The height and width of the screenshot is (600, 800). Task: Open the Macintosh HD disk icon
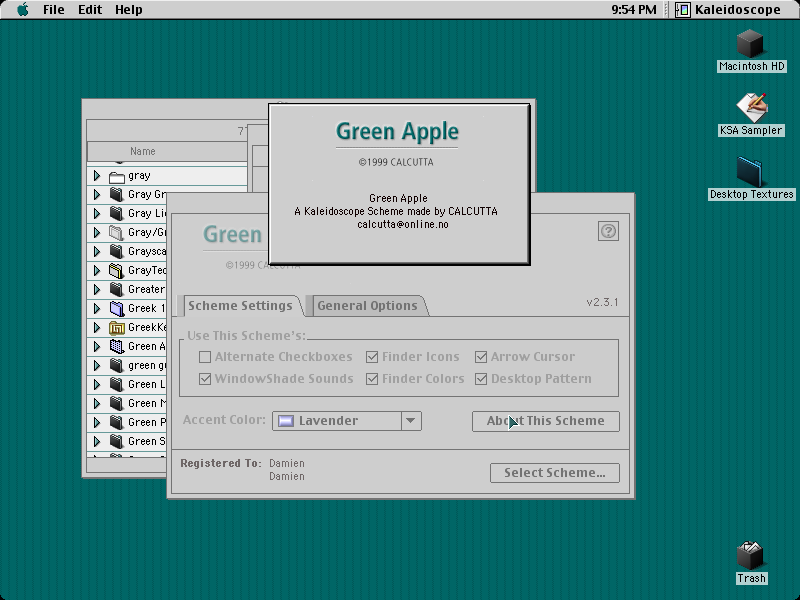click(750, 44)
